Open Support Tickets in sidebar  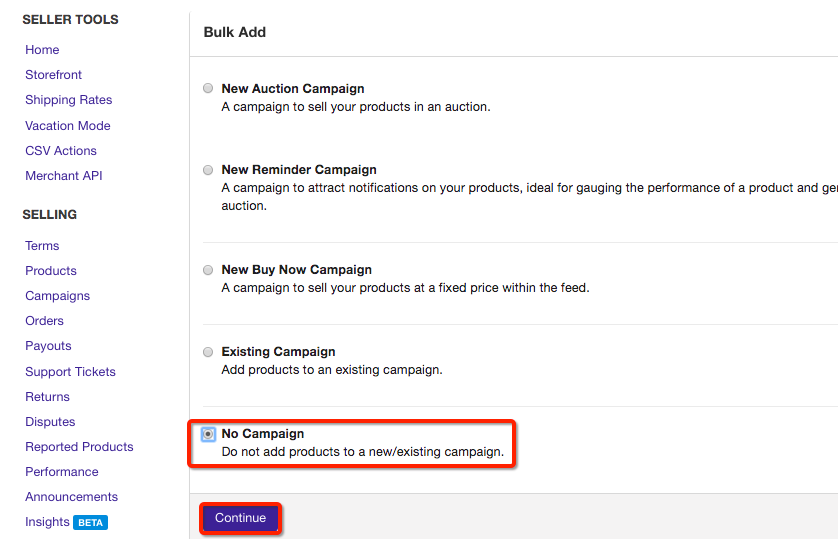click(x=71, y=372)
